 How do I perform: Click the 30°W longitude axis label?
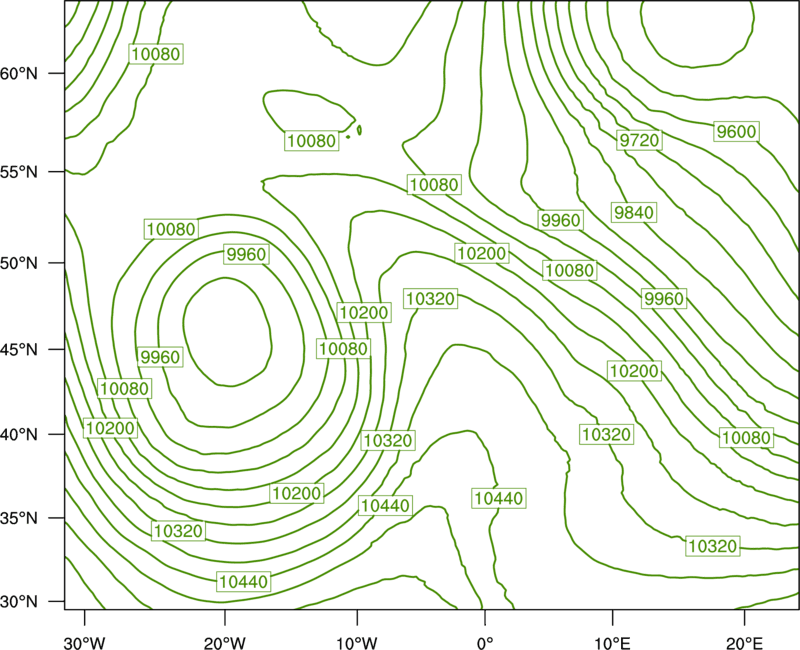tap(85, 643)
